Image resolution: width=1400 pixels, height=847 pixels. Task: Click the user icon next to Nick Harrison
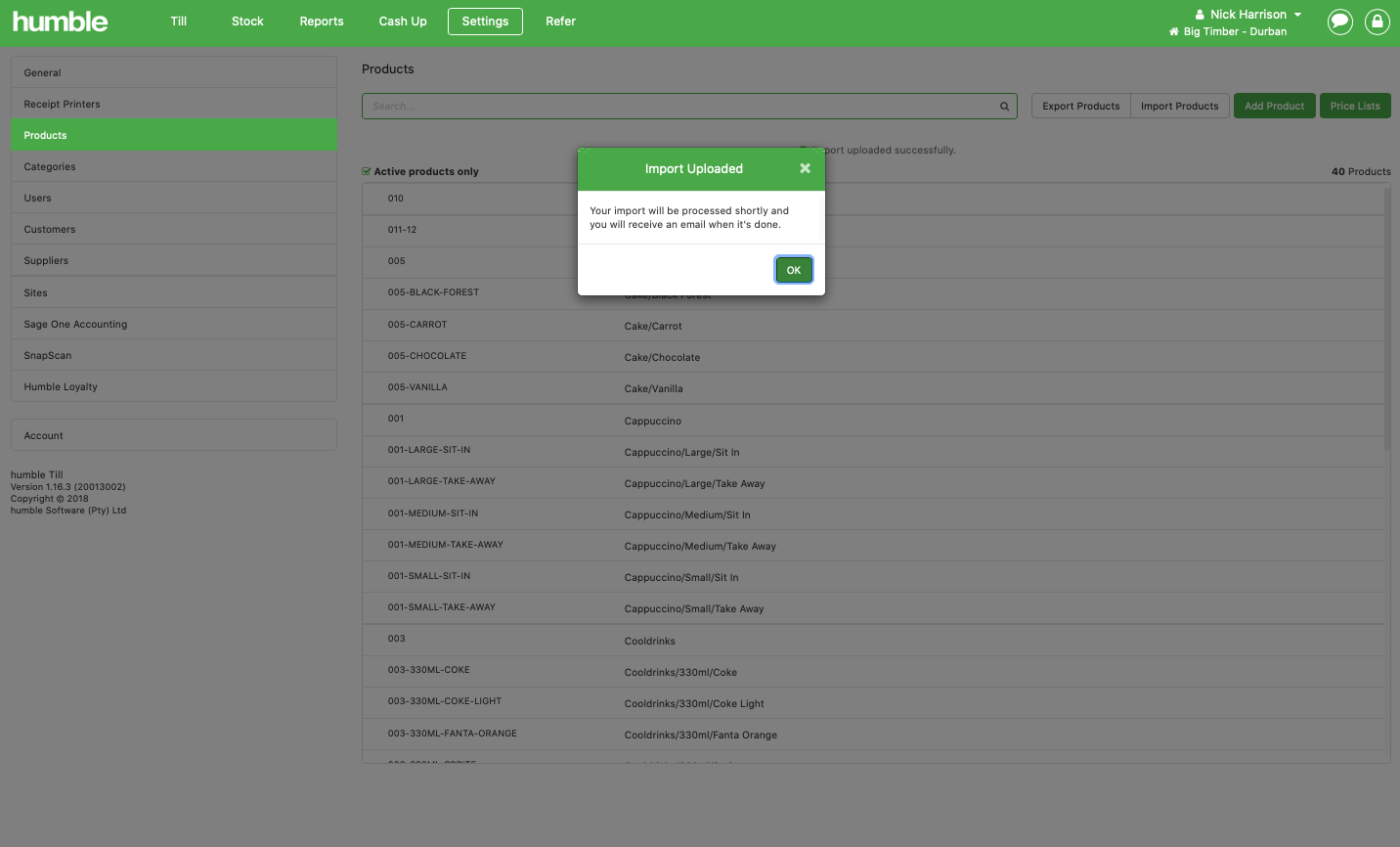point(1200,14)
